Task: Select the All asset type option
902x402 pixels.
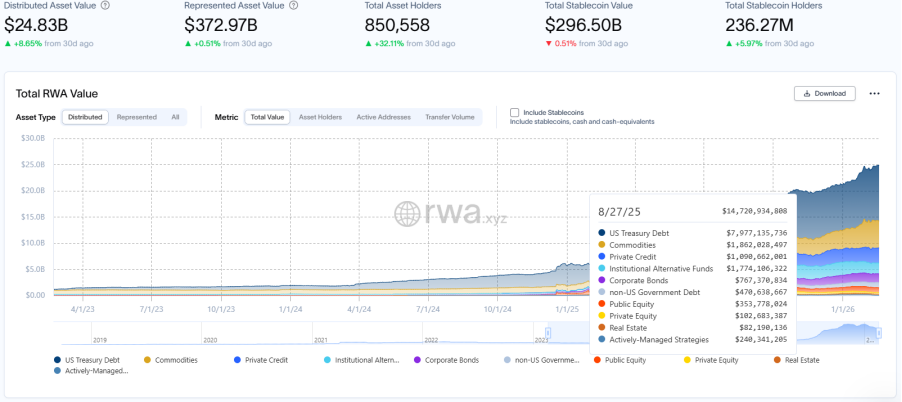Action: tap(175, 117)
